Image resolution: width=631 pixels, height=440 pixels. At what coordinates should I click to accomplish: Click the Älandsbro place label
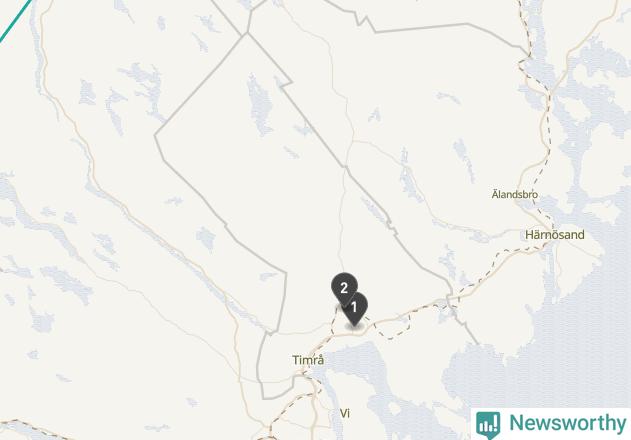[x=515, y=194]
